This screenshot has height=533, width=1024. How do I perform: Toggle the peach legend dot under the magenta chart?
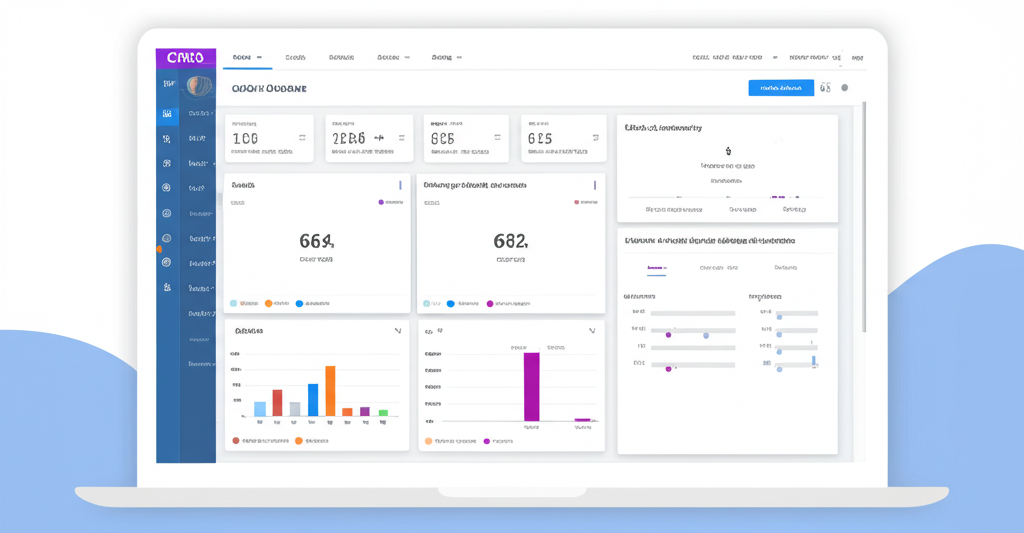pyautogui.click(x=428, y=442)
